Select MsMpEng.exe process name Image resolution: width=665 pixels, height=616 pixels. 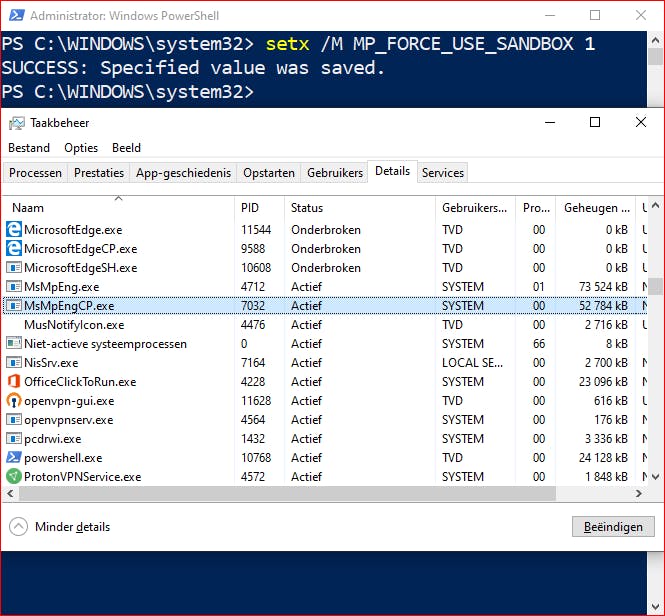click(61, 287)
